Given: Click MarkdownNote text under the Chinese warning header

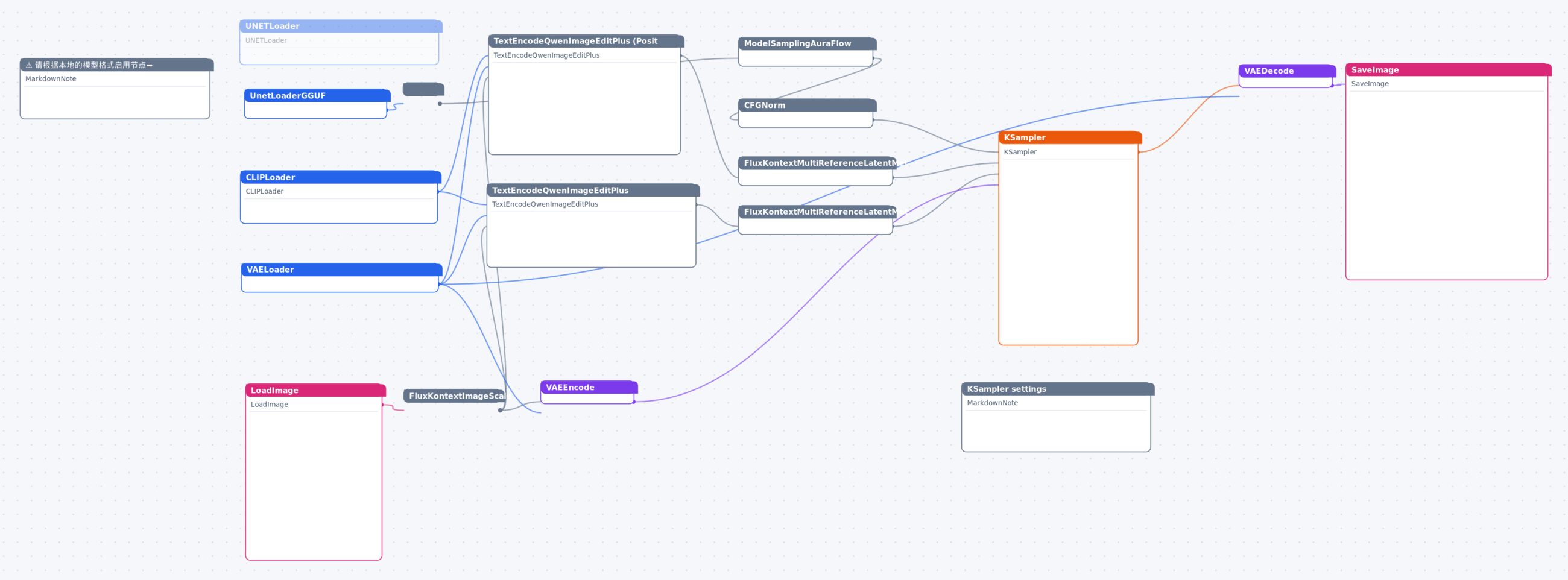Looking at the screenshot, I should point(51,79).
